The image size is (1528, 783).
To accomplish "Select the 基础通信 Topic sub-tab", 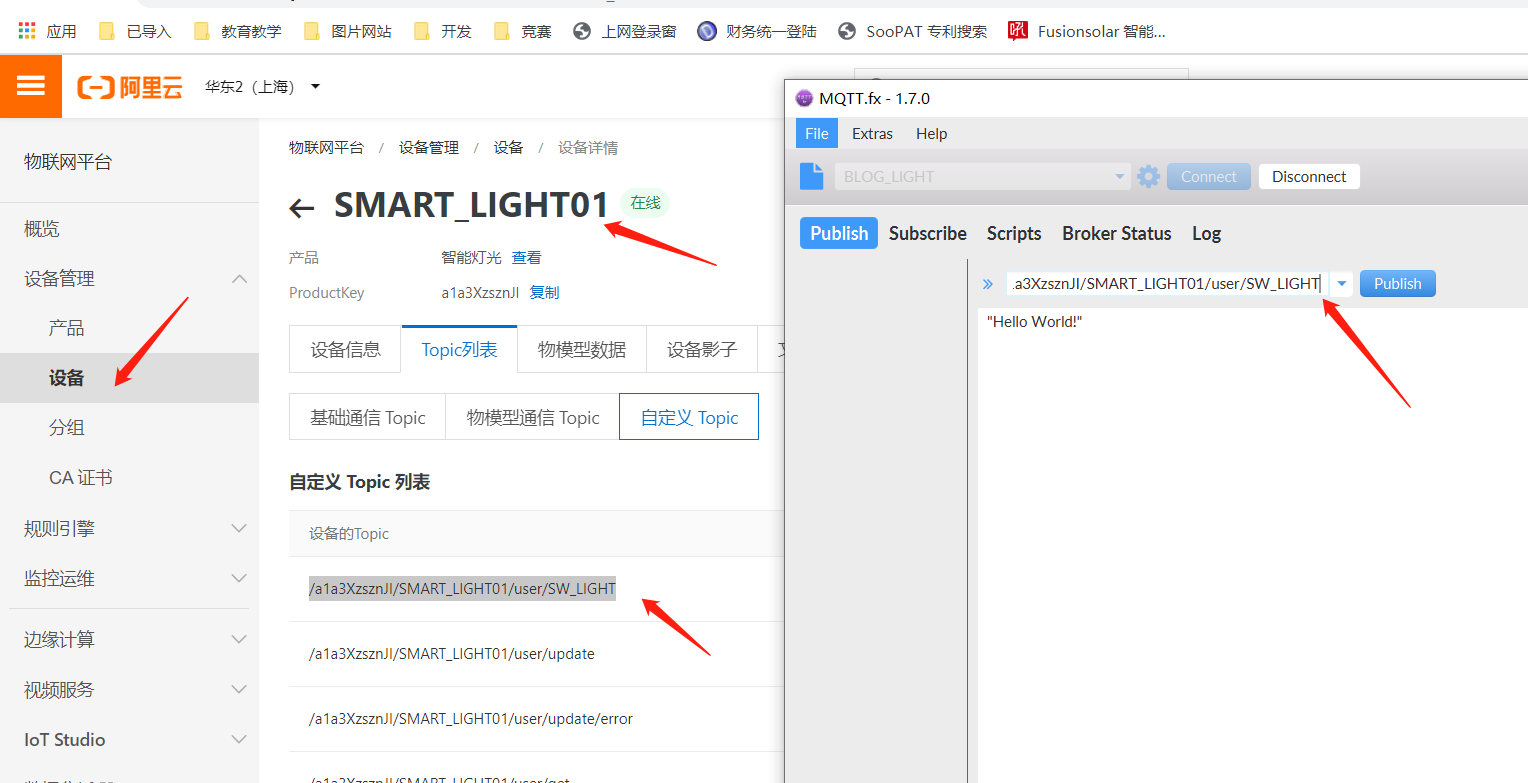I will (367, 417).
